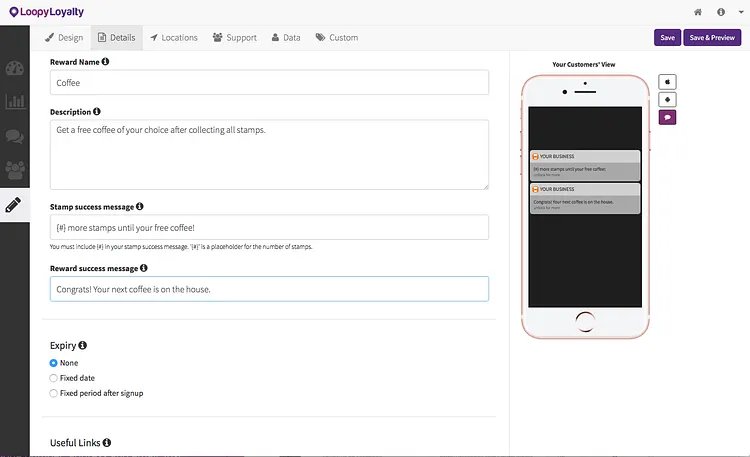750x457 pixels.
Task: Select the None expiry option
Action: 54,363
